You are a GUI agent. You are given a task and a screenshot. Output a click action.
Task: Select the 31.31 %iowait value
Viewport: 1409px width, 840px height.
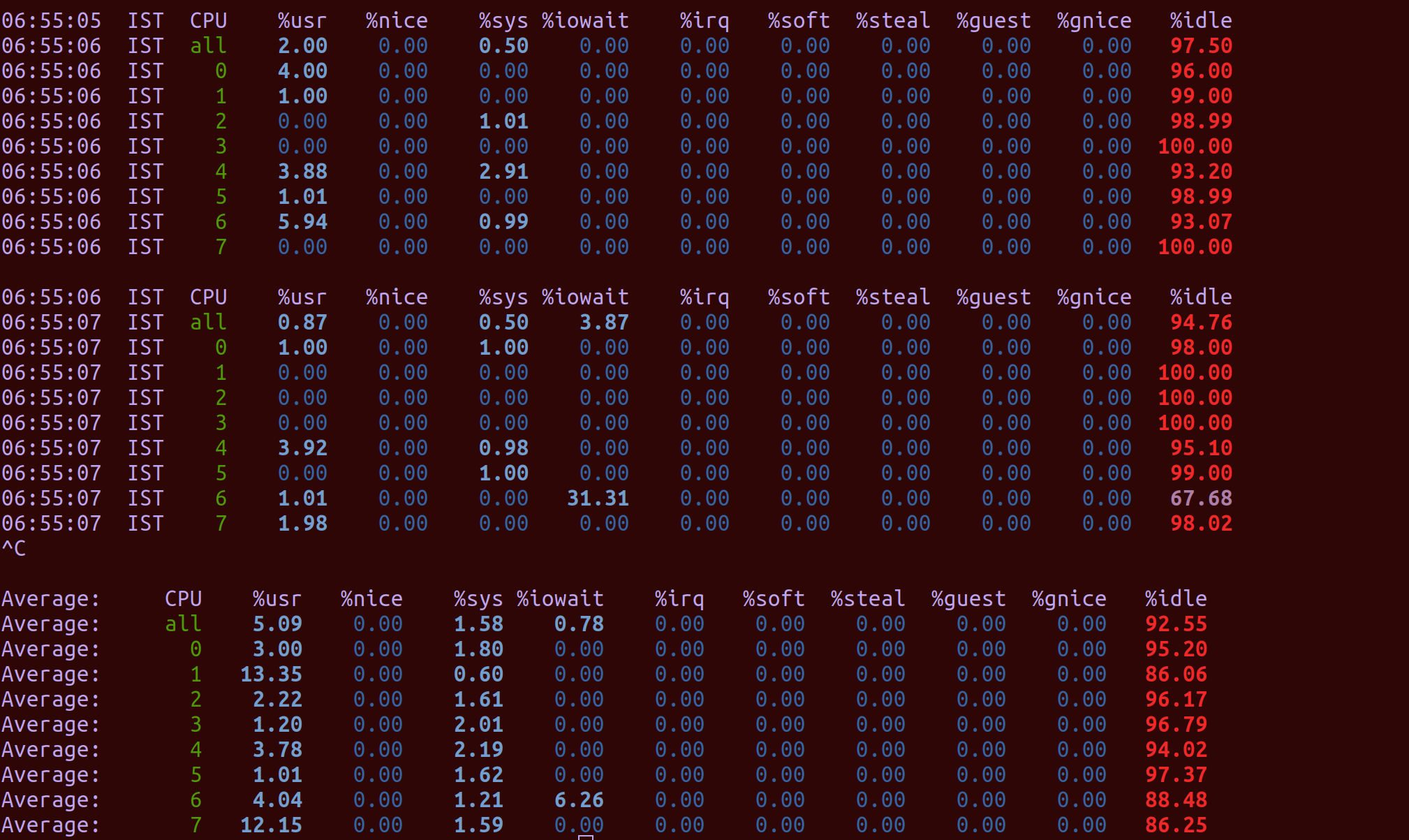click(x=598, y=499)
